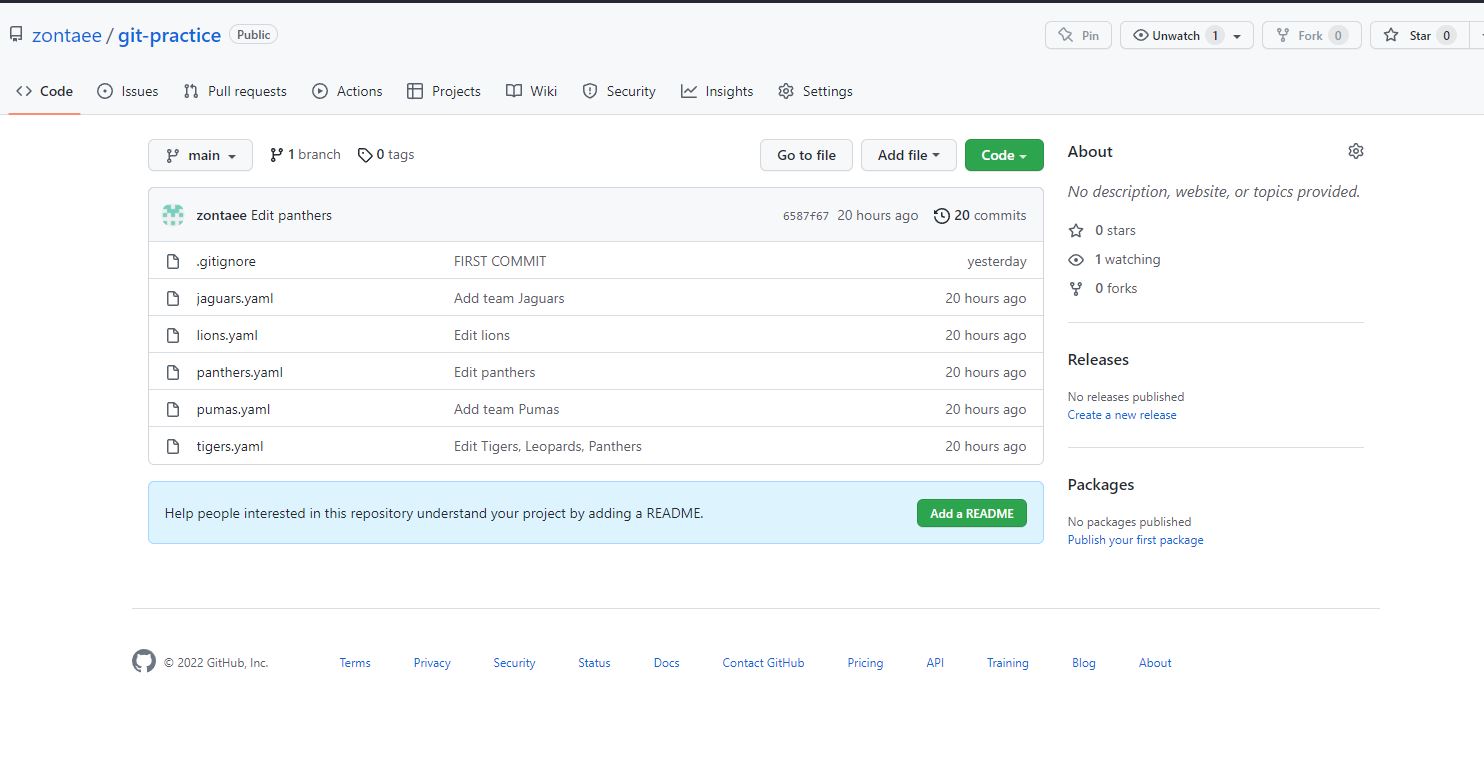Open the Packages heading link
The image size is (1484, 779).
(1101, 485)
